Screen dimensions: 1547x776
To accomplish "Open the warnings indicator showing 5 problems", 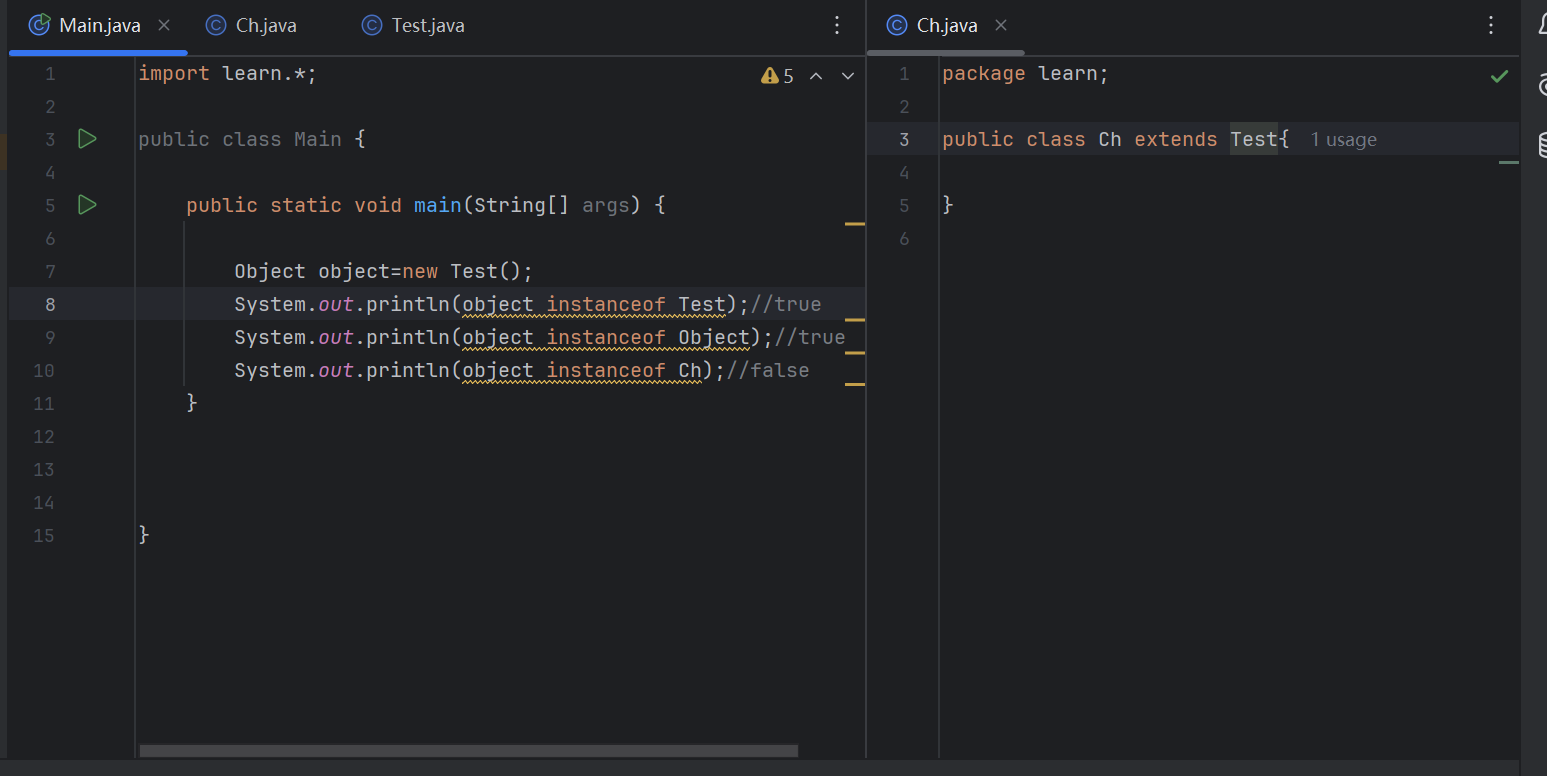I will tap(777, 76).
